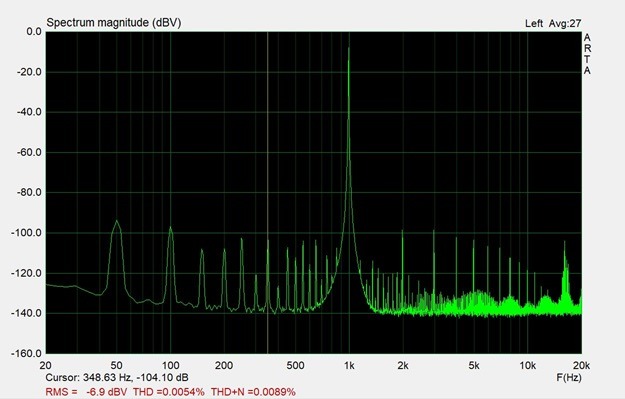Click the 'Left Avg:27' readout

[x=553, y=24]
